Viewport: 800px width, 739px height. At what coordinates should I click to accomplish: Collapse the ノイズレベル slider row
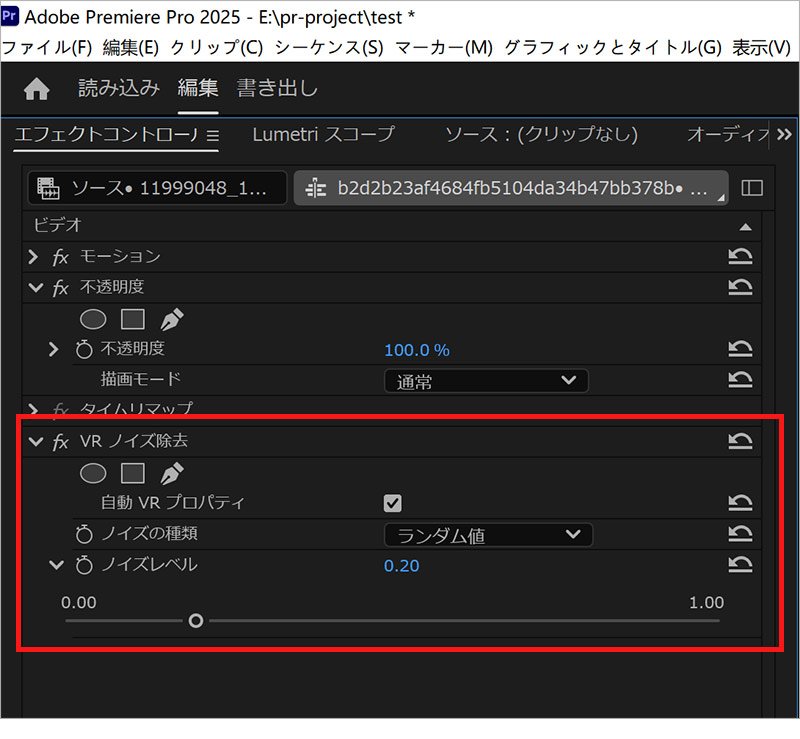(56, 565)
